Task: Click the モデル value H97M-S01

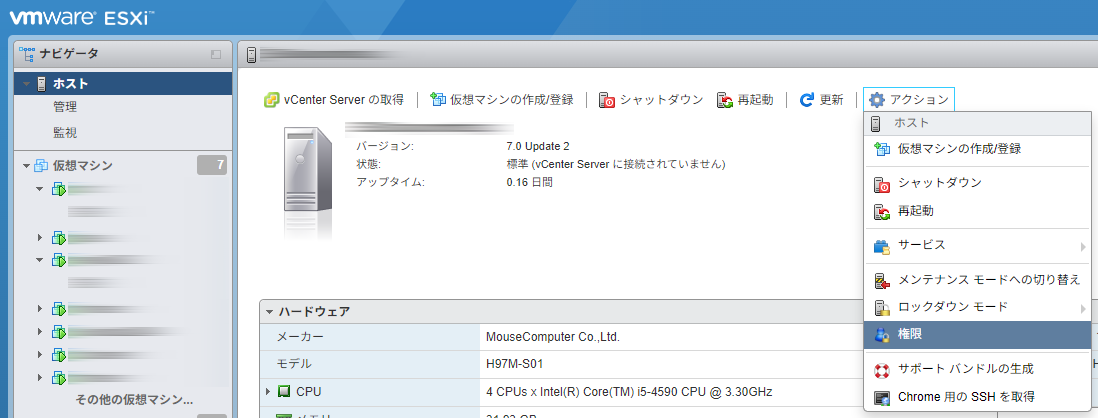Action: pyautogui.click(x=515, y=364)
